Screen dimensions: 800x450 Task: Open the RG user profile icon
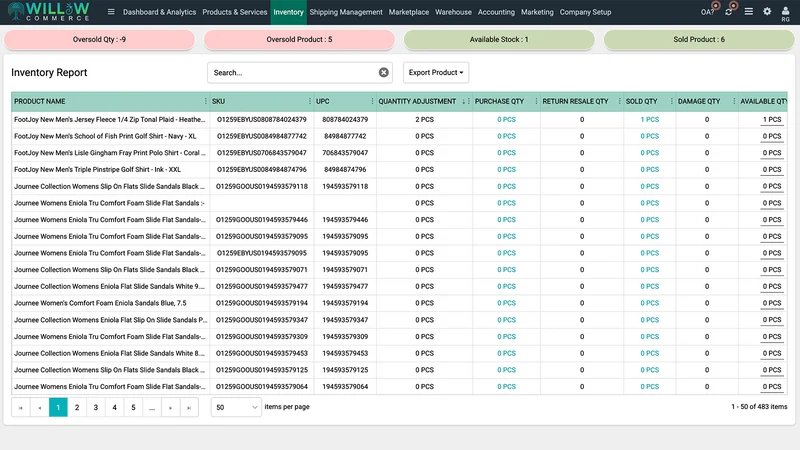[x=785, y=14]
